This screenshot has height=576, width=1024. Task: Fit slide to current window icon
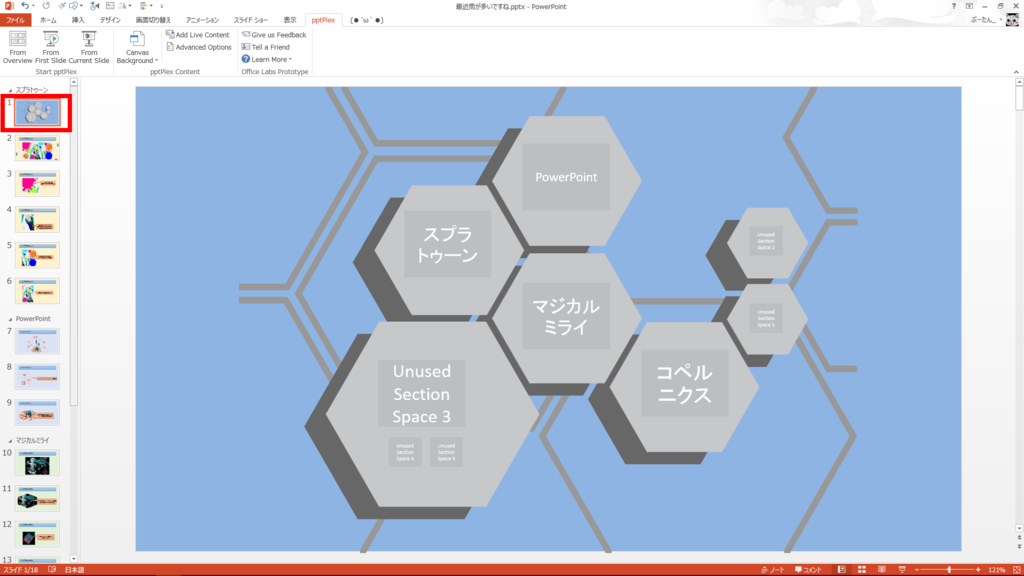tap(1017, 570)
